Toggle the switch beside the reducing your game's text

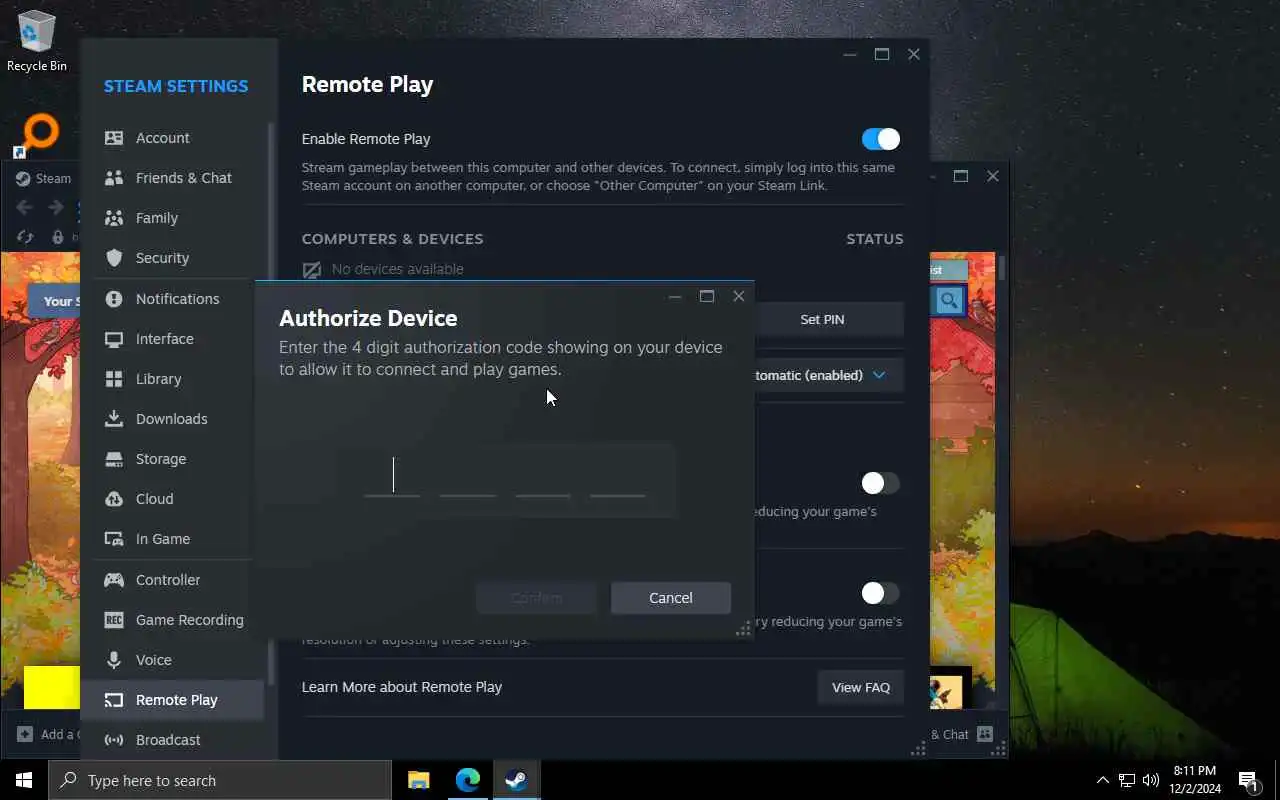click(881, 483)
